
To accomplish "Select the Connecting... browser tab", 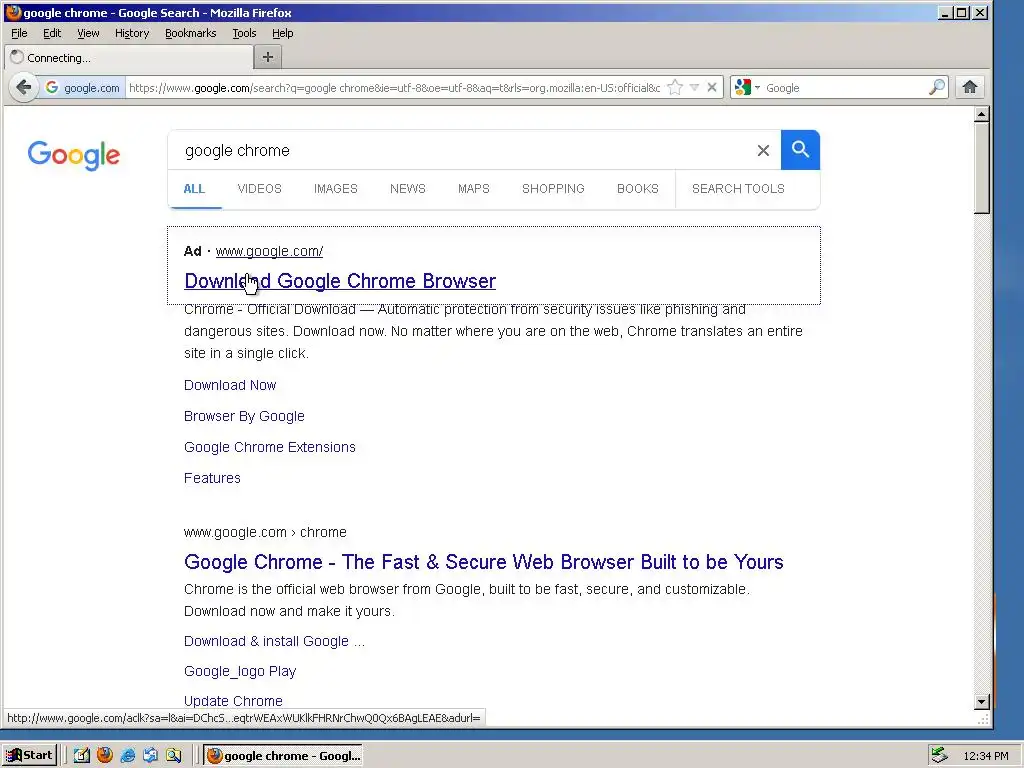I will pos(129,57).
